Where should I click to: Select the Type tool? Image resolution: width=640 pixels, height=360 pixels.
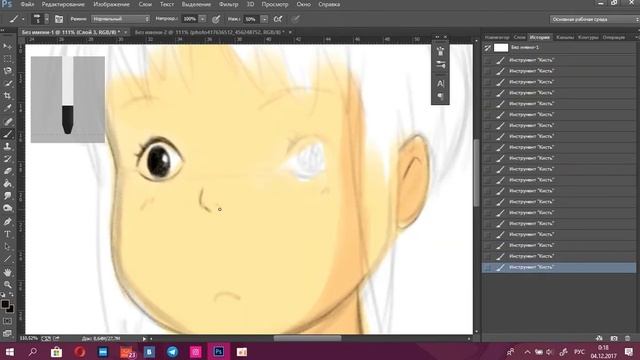pos(7,234)
